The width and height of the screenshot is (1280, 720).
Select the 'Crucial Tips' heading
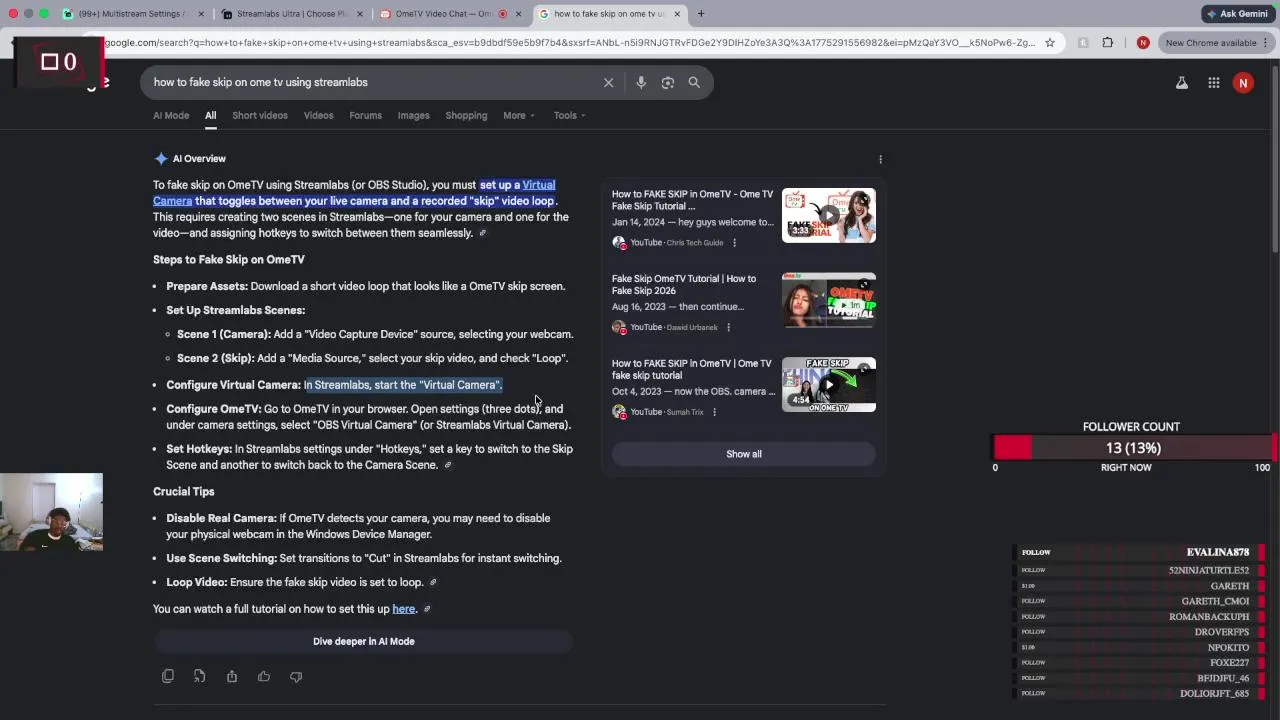click(x=184, y=492)
